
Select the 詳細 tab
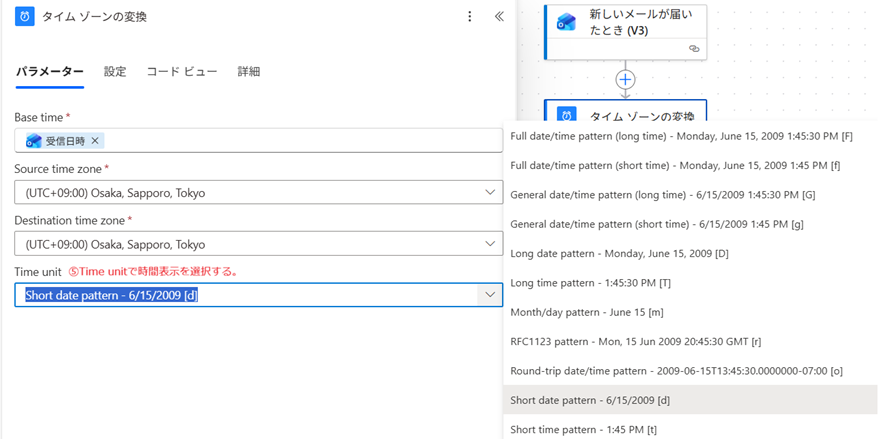point(249,71)
